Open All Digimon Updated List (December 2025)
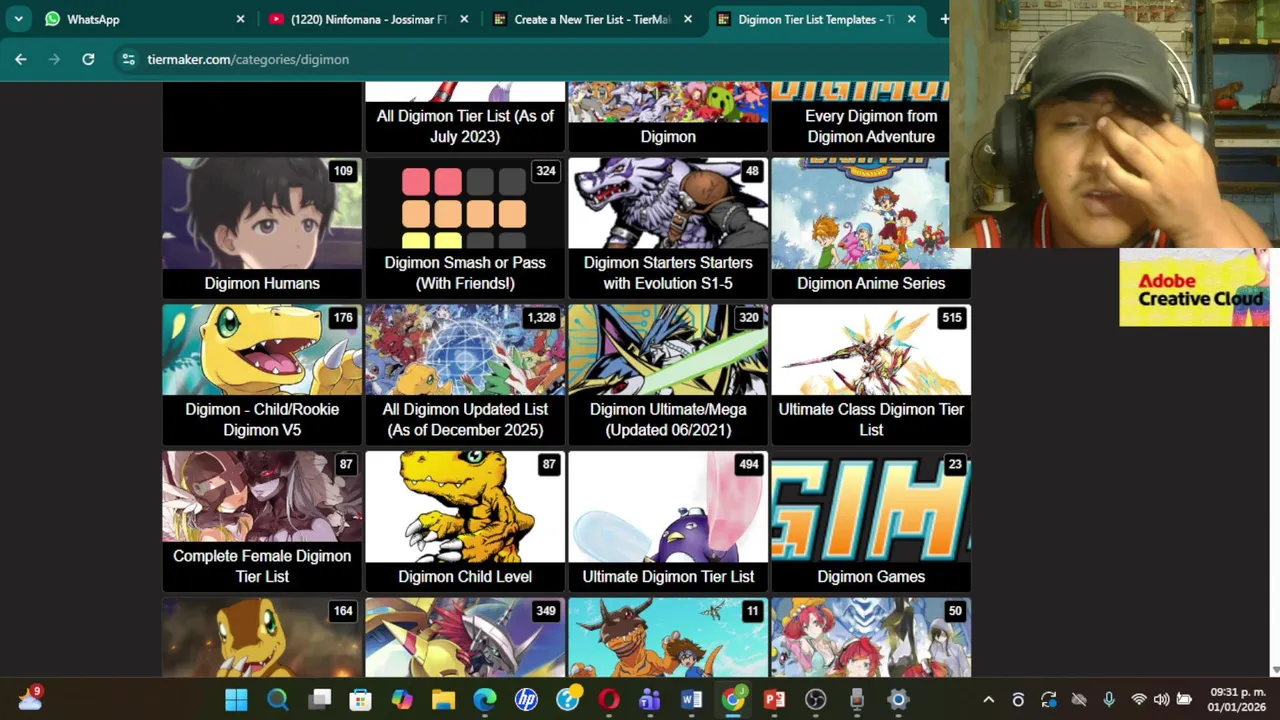Viewport: 1280px width, 720px height. (x=465, y=375)
